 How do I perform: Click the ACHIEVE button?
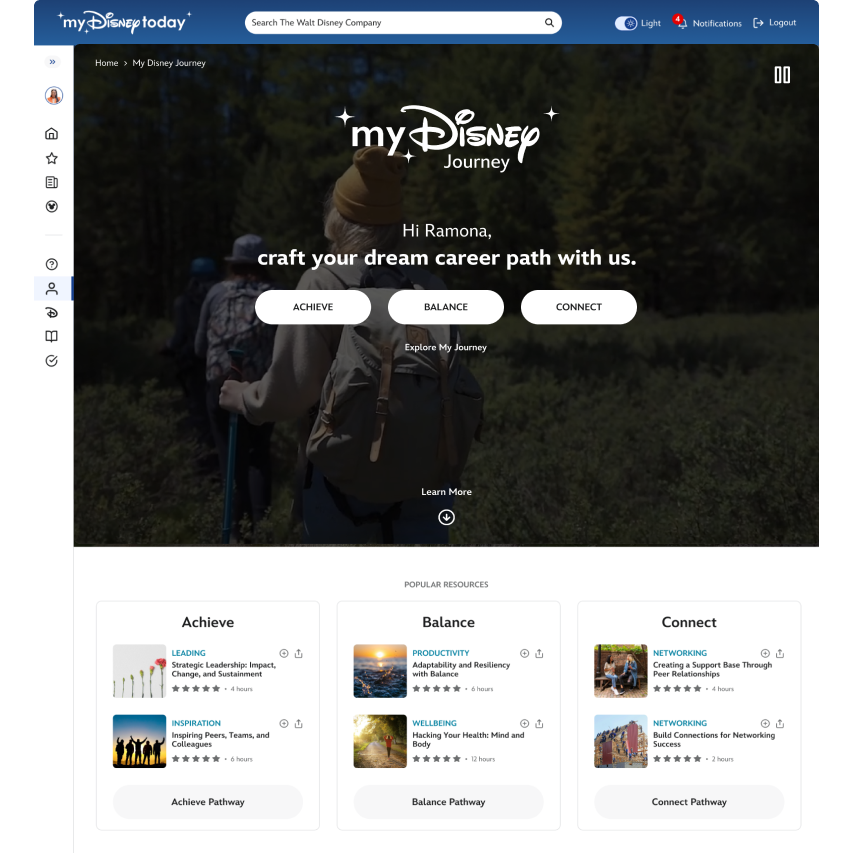313,307
